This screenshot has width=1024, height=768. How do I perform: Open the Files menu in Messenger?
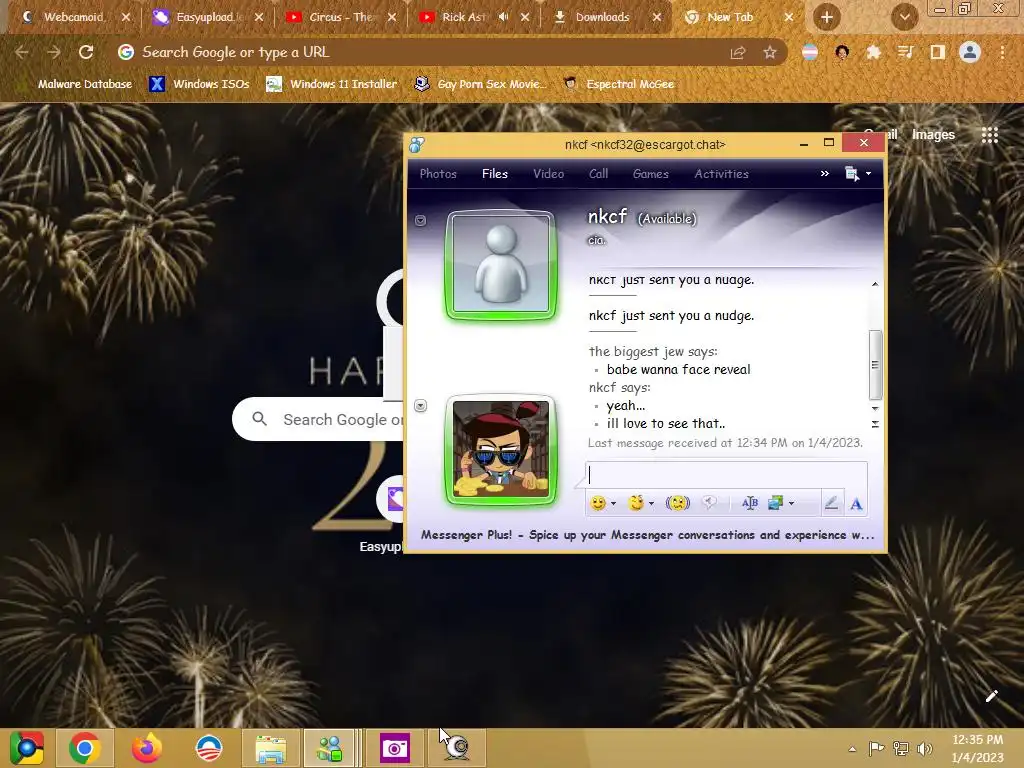click(x=494, y=174)
